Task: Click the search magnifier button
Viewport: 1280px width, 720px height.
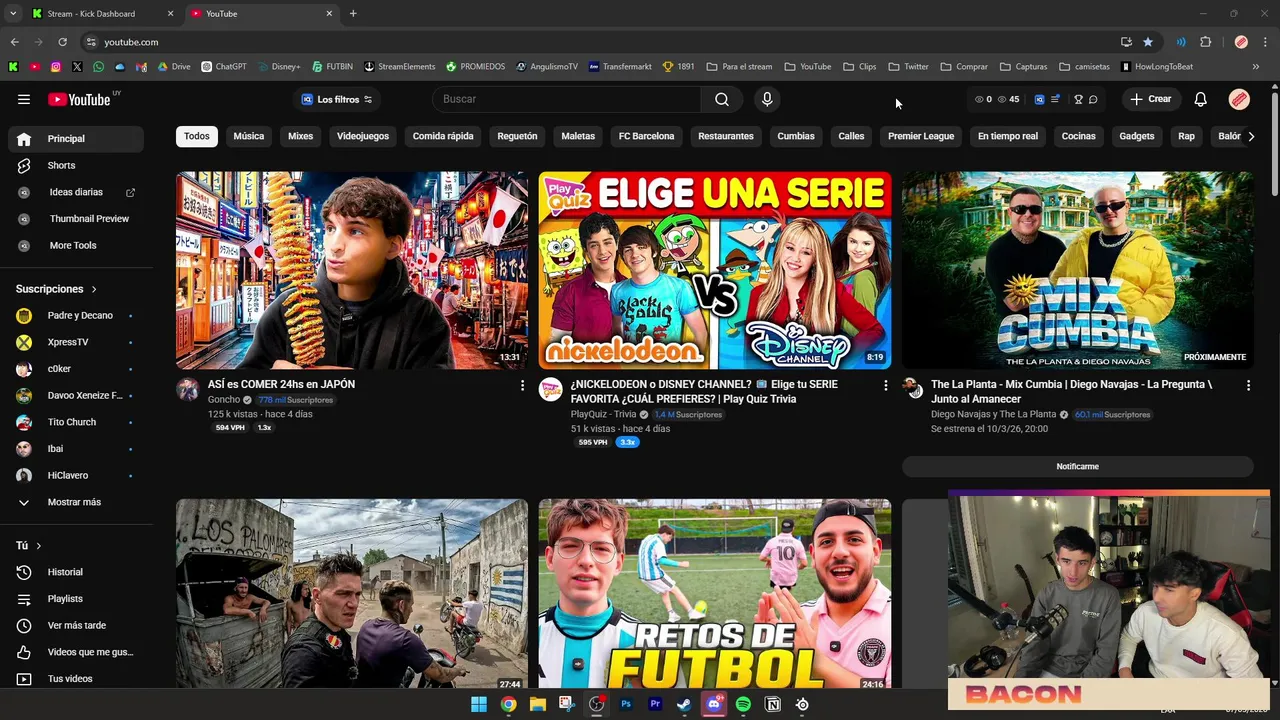Action: click(722, 99)
